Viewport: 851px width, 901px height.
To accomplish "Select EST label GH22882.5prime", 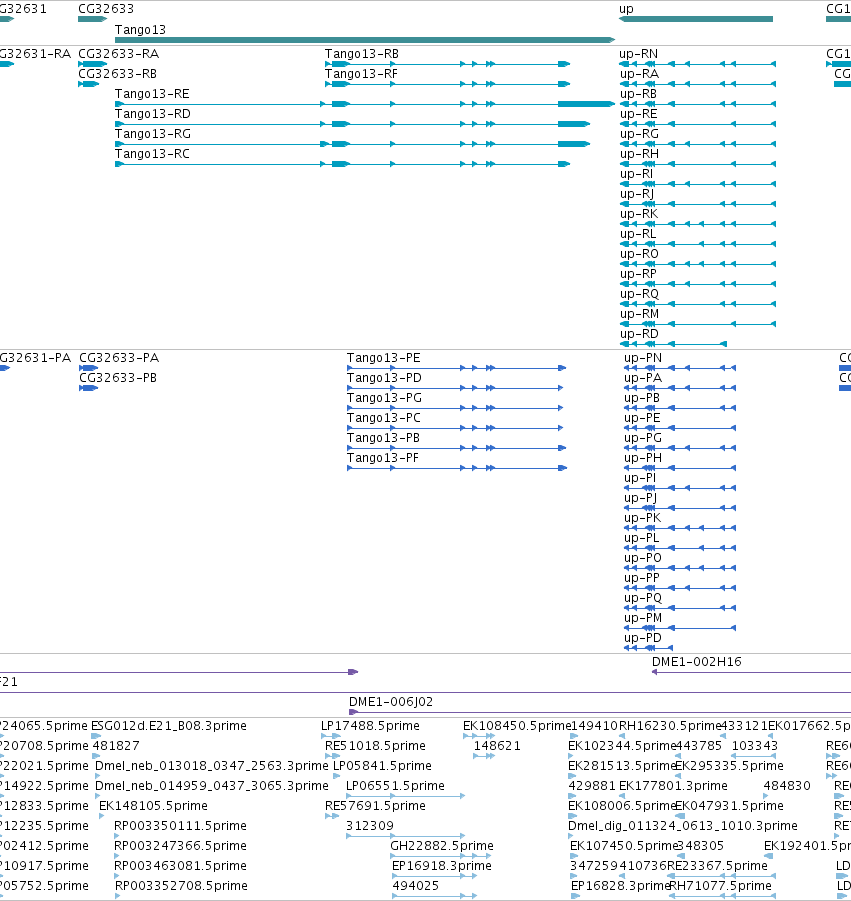I will pos(442,846).
